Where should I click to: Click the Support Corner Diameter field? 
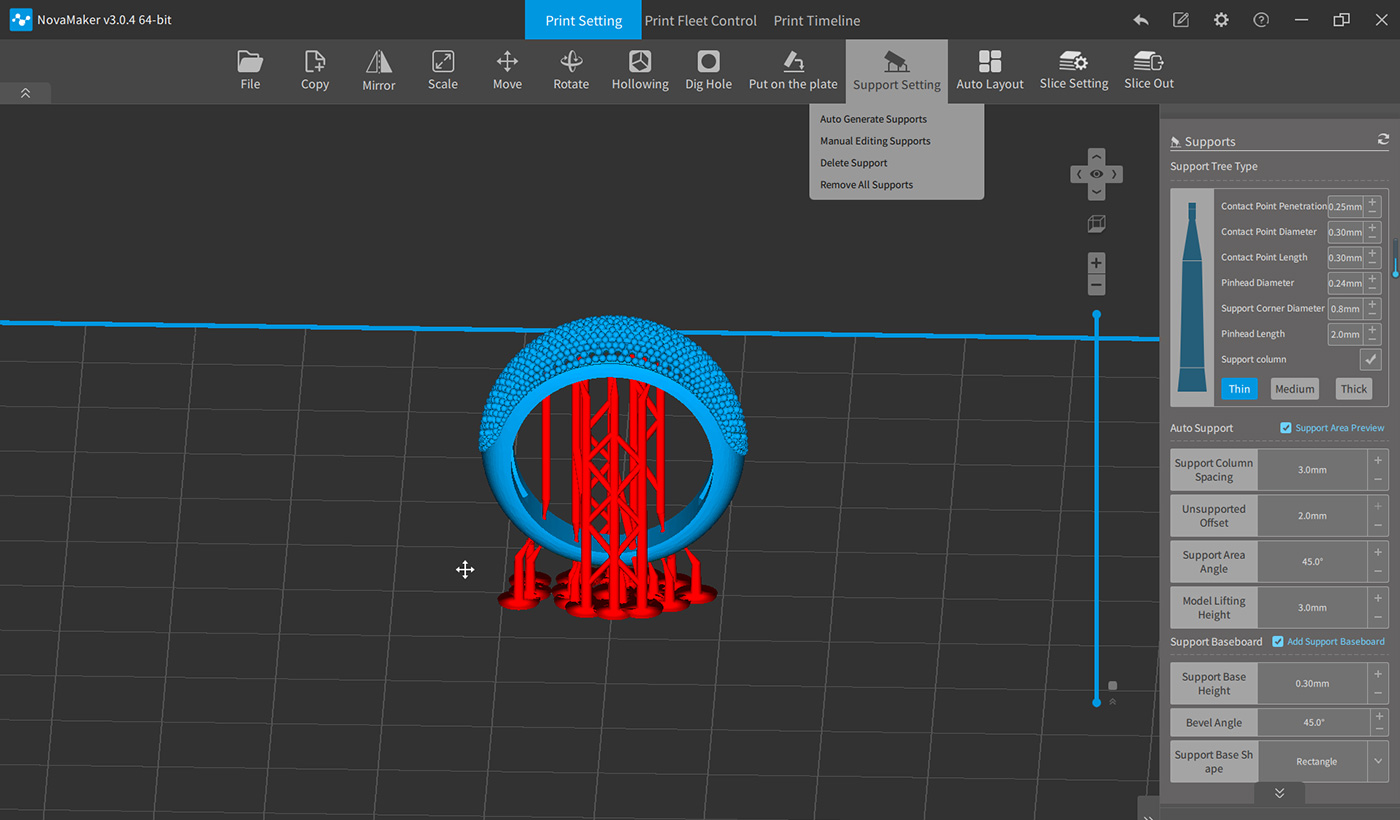coord(1346,309)
